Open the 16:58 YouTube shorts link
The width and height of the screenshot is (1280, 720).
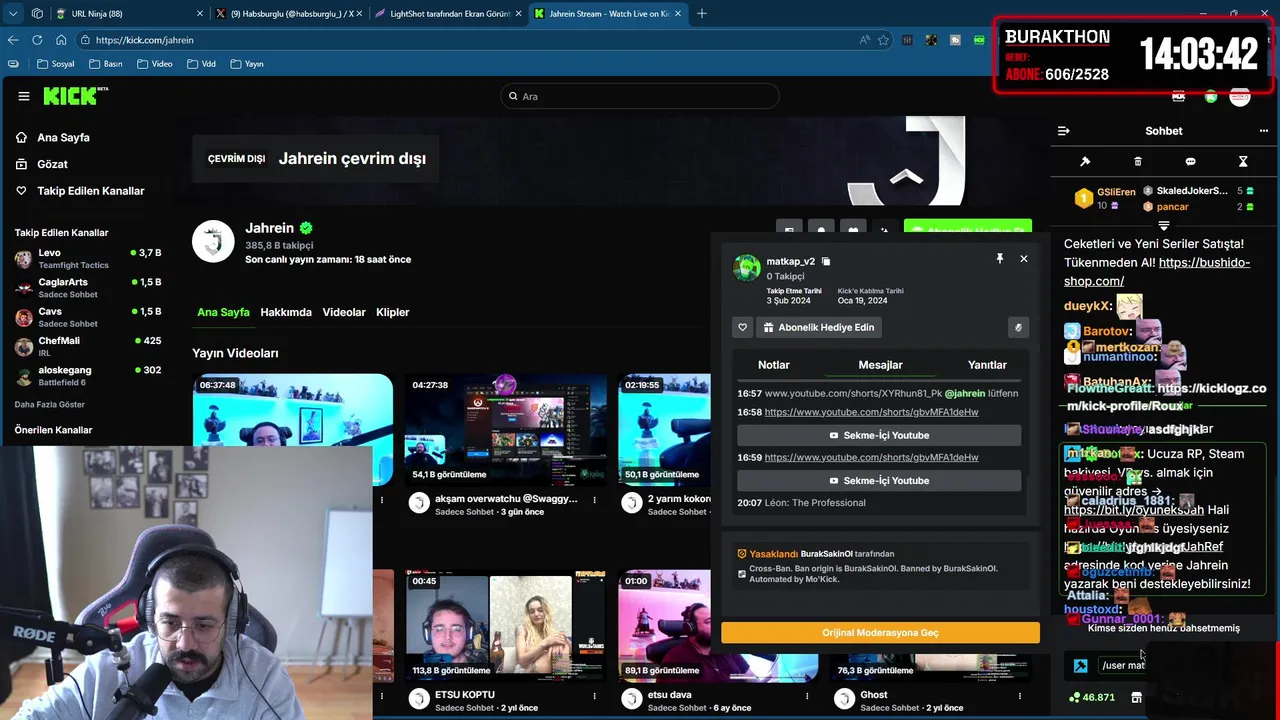point(871,412)
